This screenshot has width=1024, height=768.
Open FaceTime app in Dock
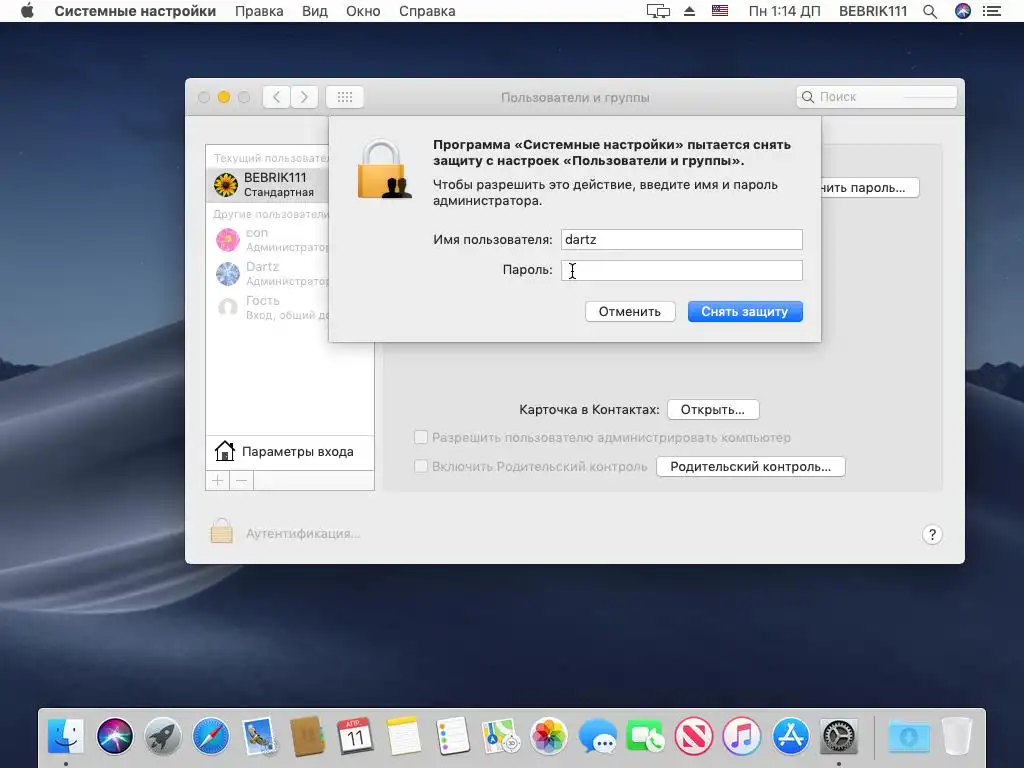645,736
